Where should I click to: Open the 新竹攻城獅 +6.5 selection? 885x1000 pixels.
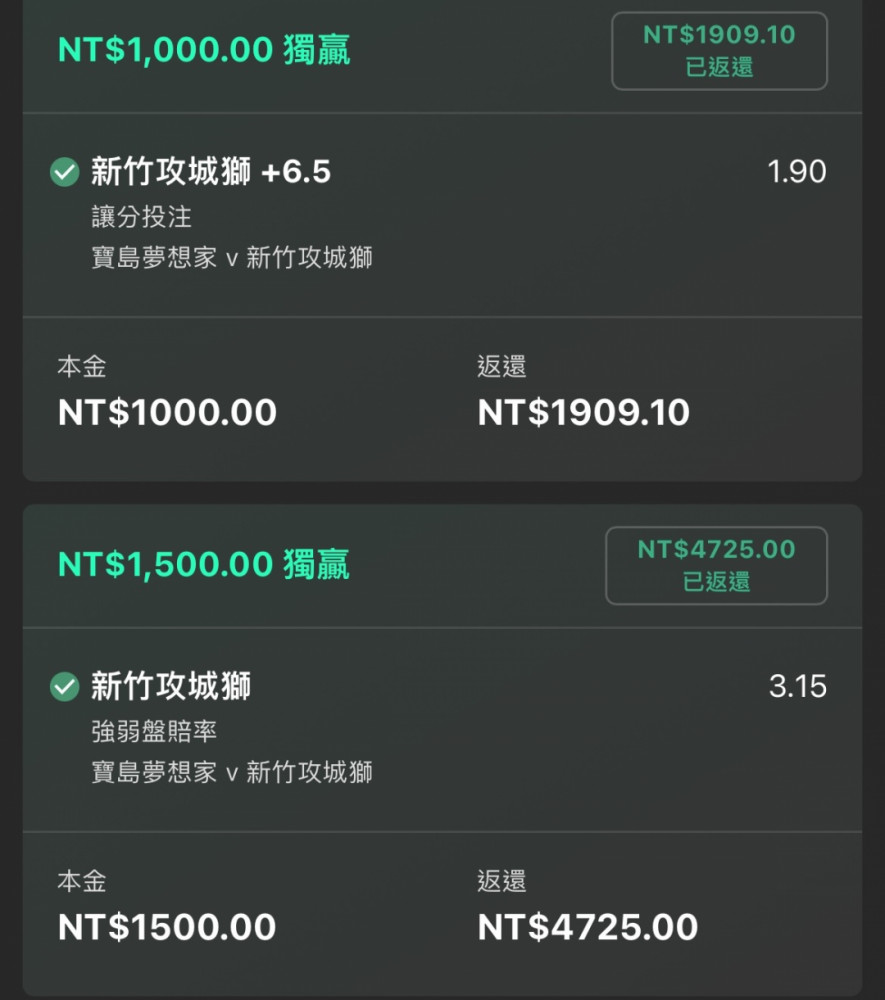pyautogui.click(x=211, y=172)
